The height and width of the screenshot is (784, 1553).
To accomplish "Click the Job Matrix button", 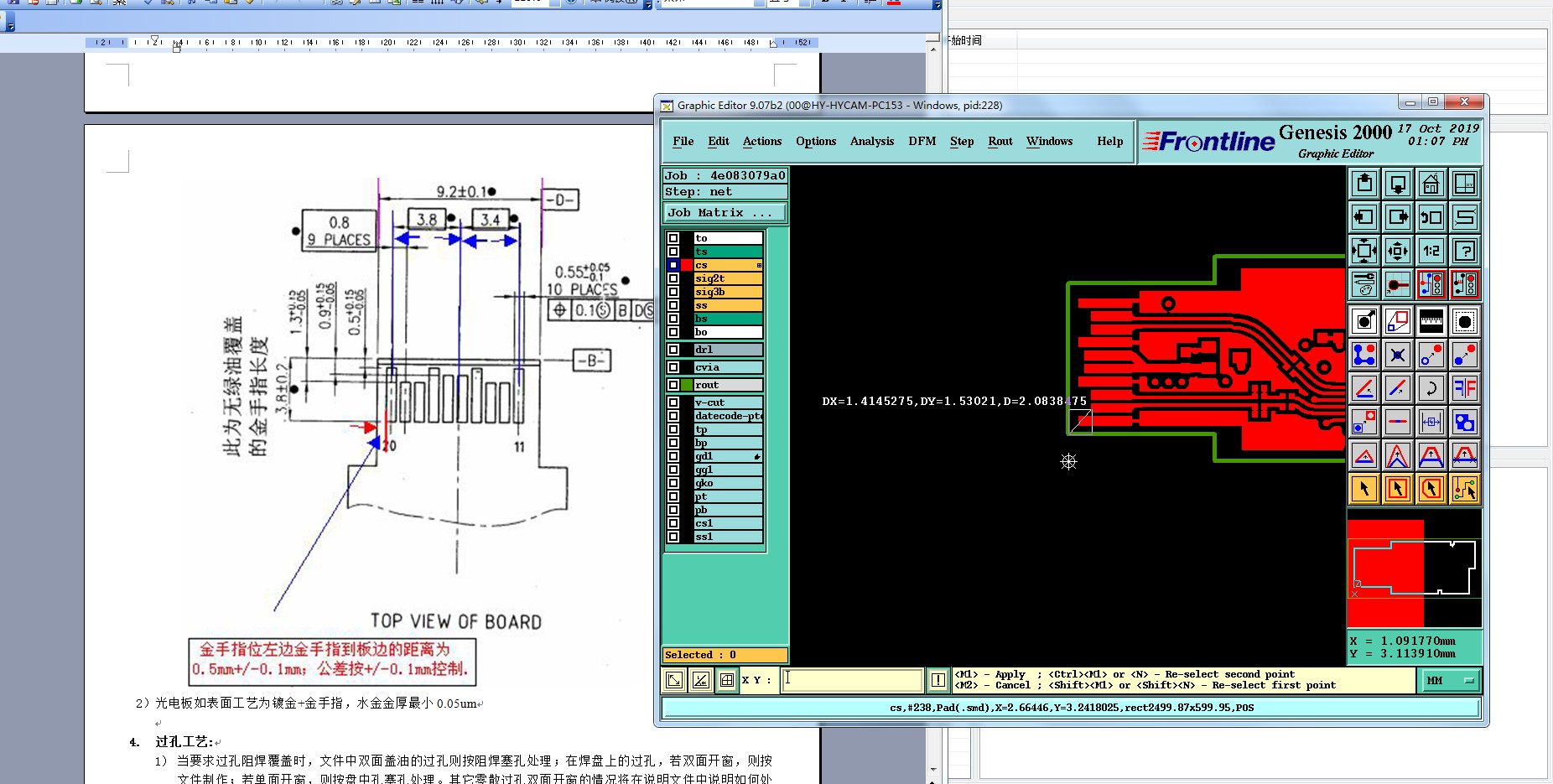I will coord(725,213).
